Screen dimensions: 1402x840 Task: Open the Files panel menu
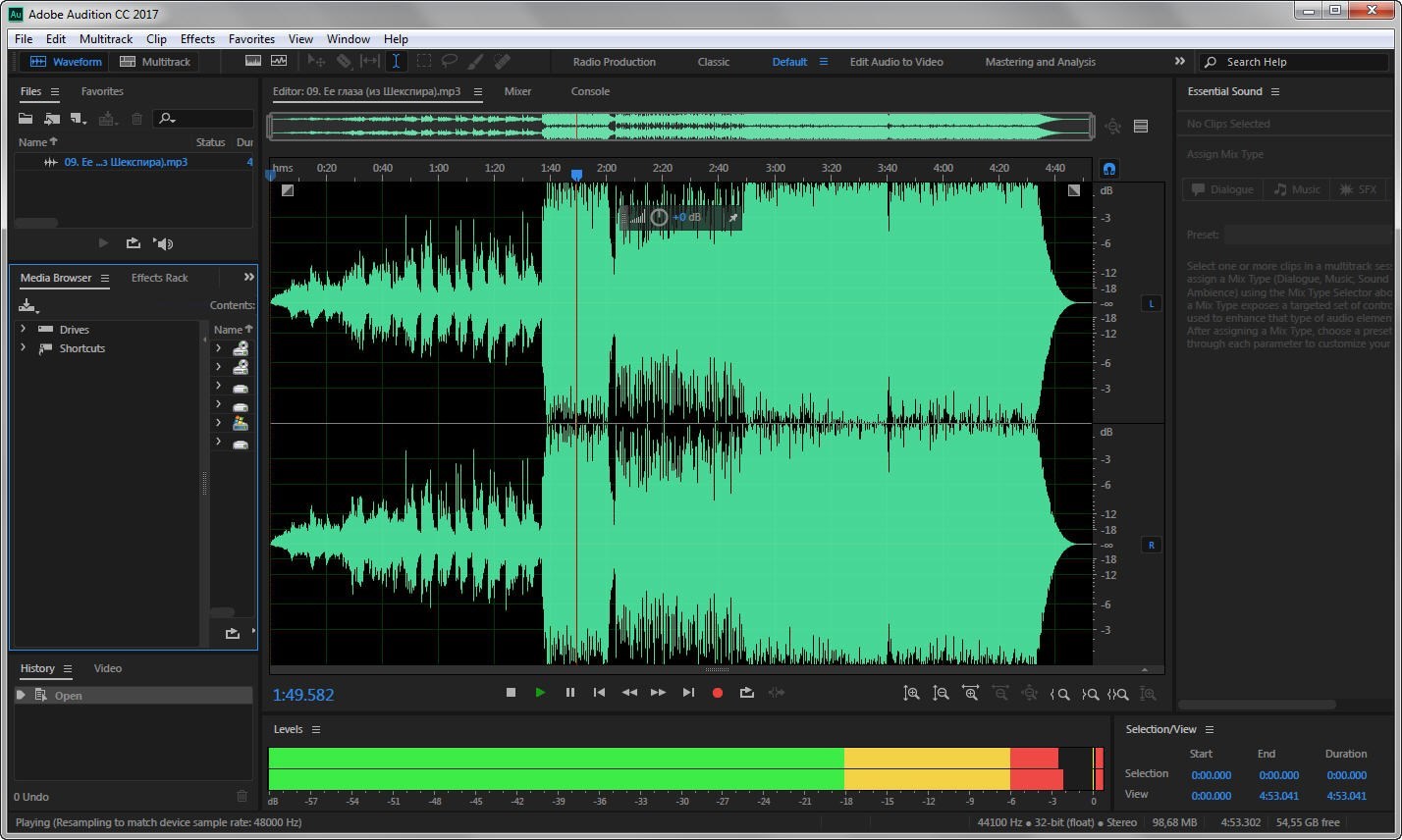point(55,91)
